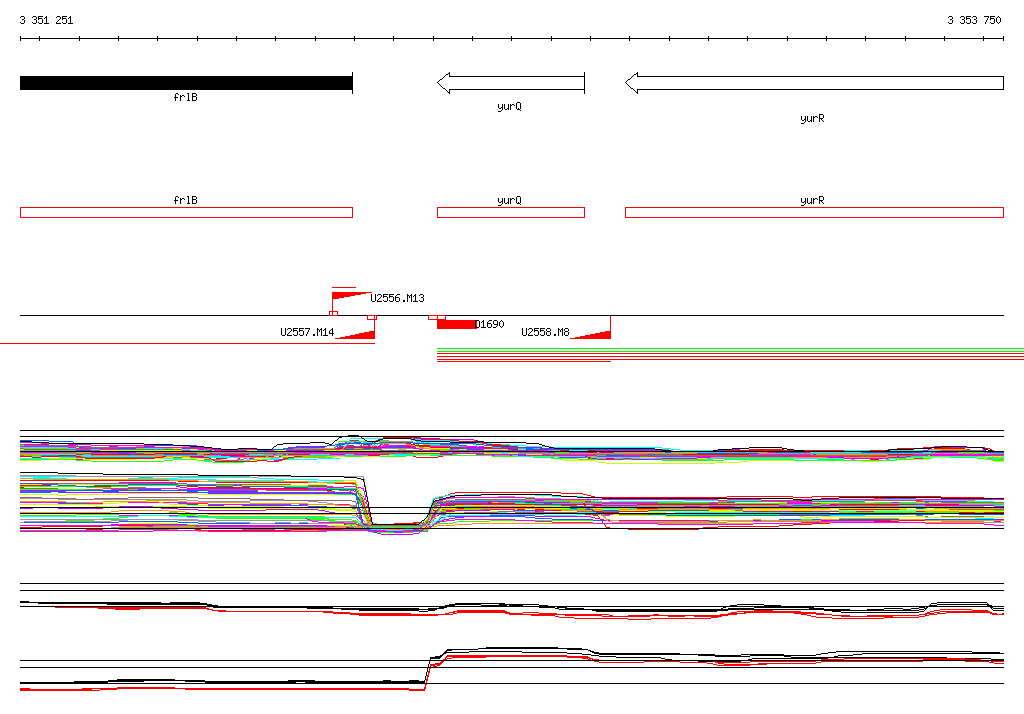The width and height of the screenshot is (1024, 714).
Task: Click the end coordinate 3 353 750
Action: coord(974,20)
